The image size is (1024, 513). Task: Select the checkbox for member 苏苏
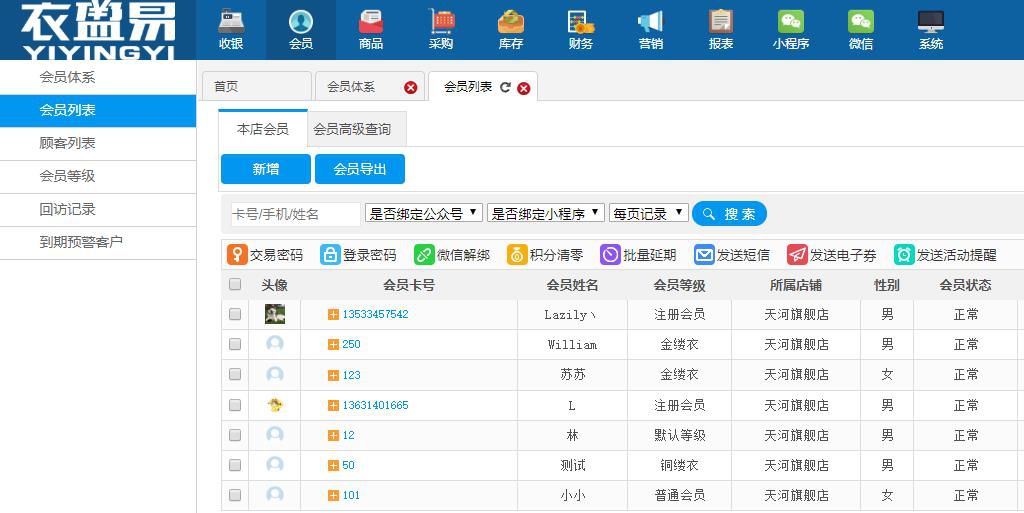click(x=235, y=375)
